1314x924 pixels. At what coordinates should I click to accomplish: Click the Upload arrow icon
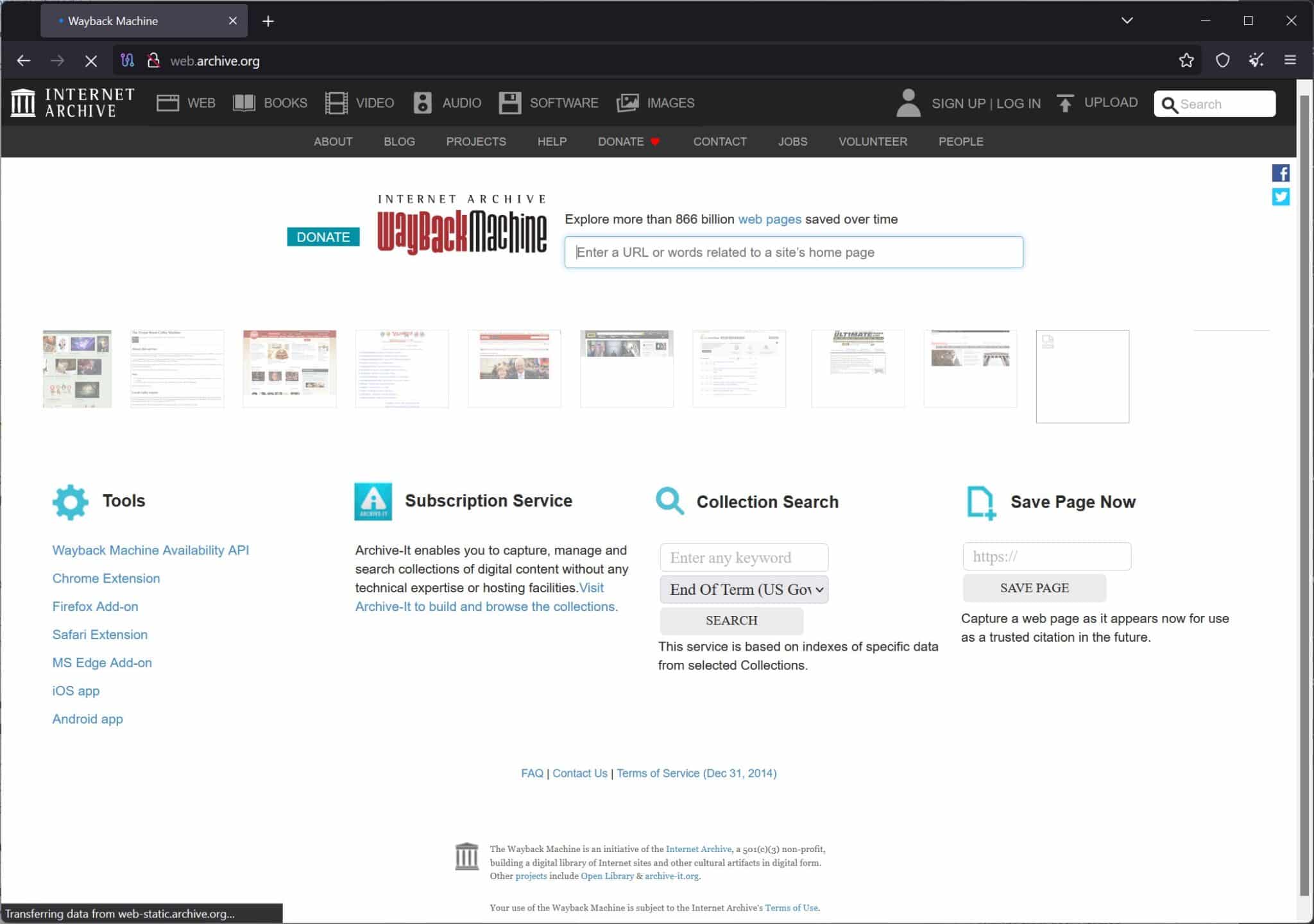pyautogui.click(x=1065, y=103)
